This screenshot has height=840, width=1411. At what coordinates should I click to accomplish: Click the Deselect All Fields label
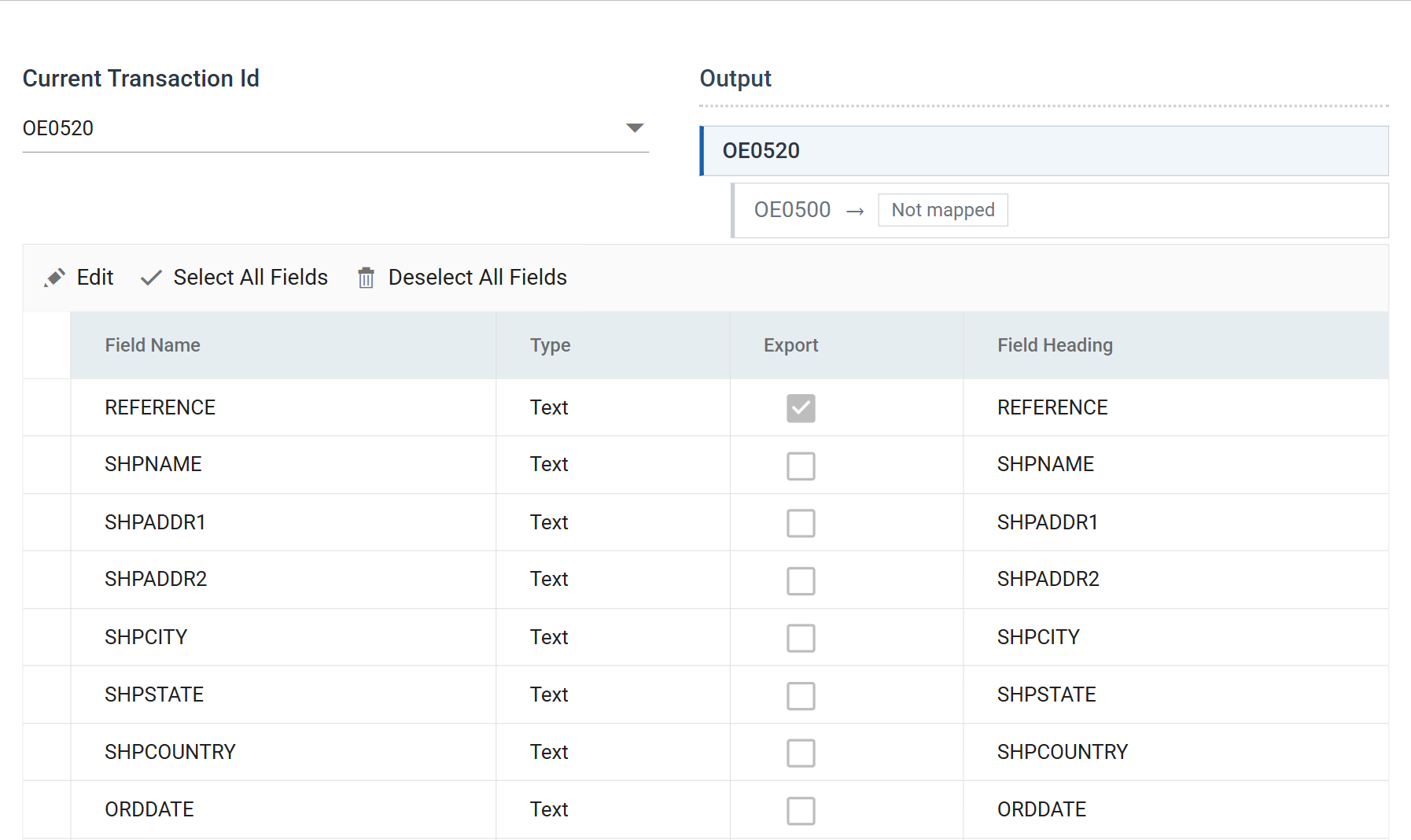(x=477, y=278)
